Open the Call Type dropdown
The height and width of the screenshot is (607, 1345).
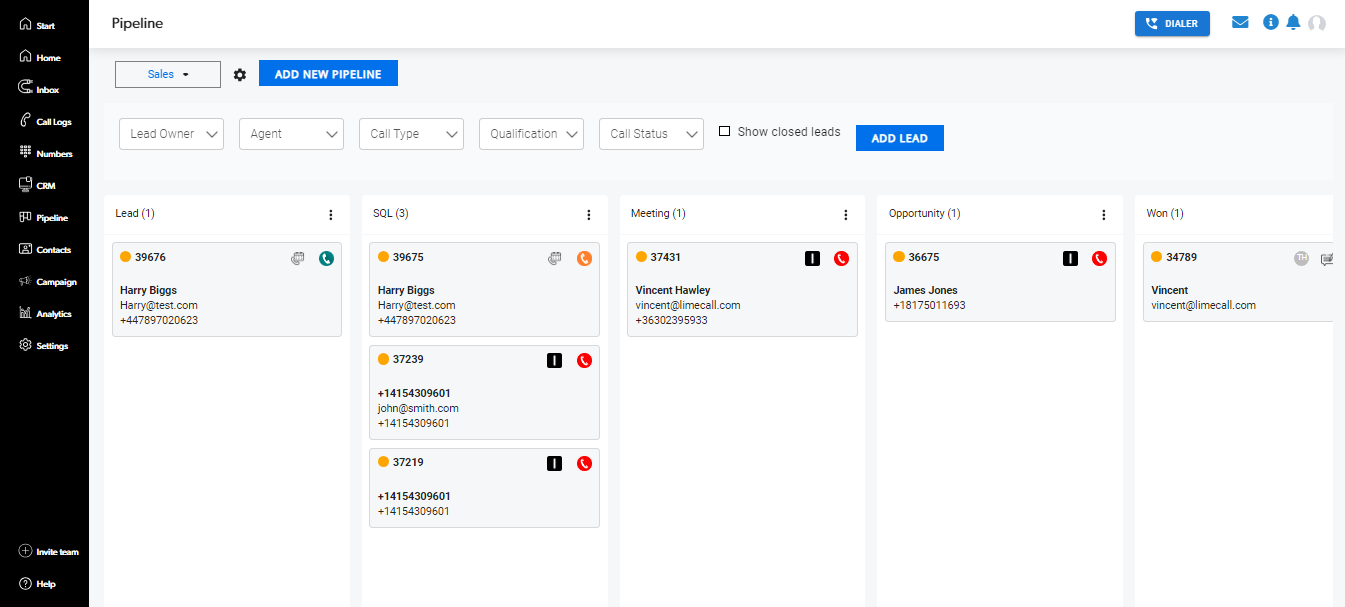pos(411,134)
